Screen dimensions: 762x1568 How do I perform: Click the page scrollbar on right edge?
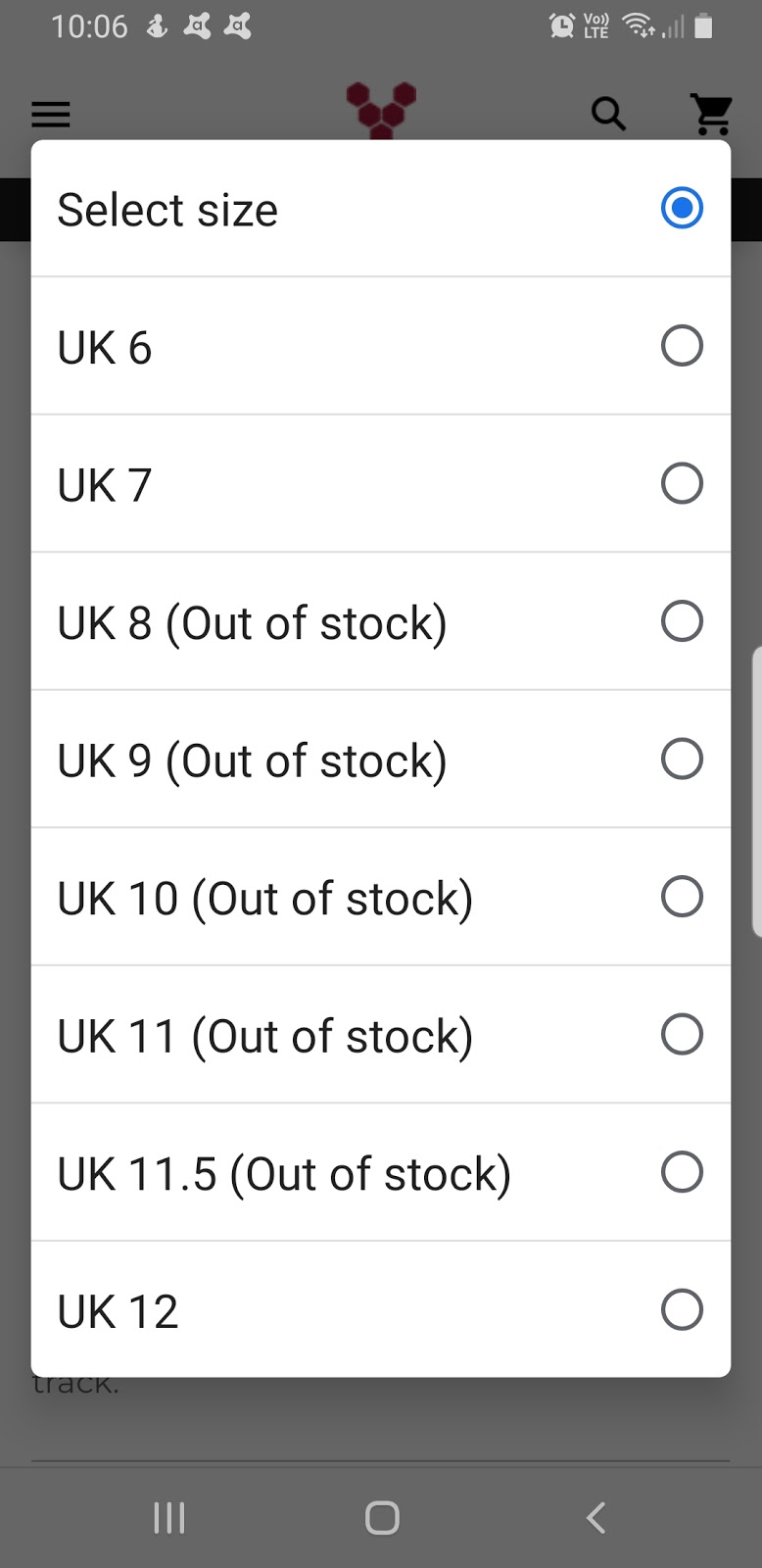pyautogui.click(x=756, y=791)
